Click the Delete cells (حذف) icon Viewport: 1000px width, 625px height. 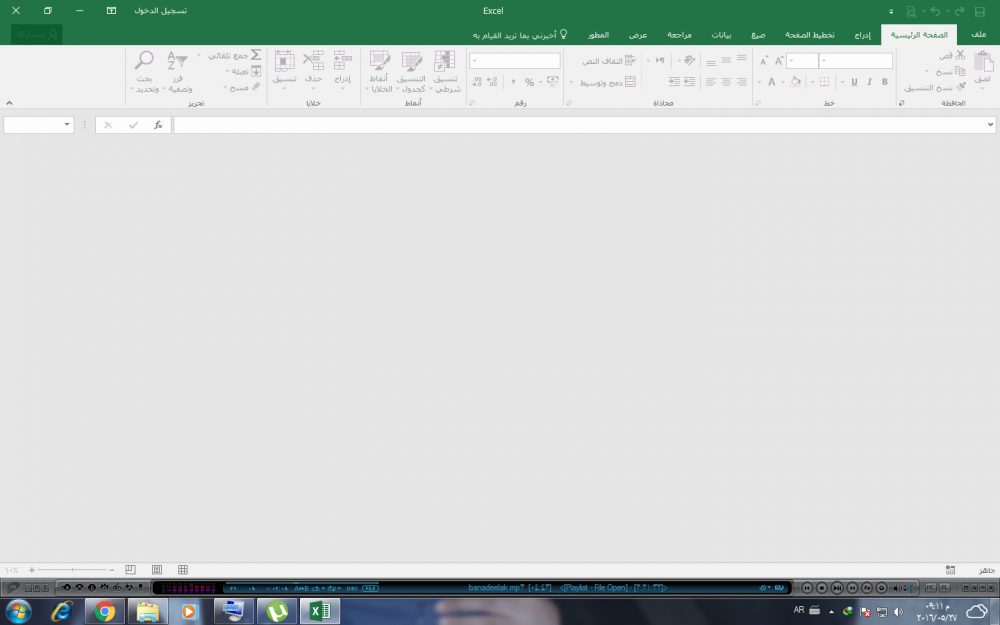point(313,61)
